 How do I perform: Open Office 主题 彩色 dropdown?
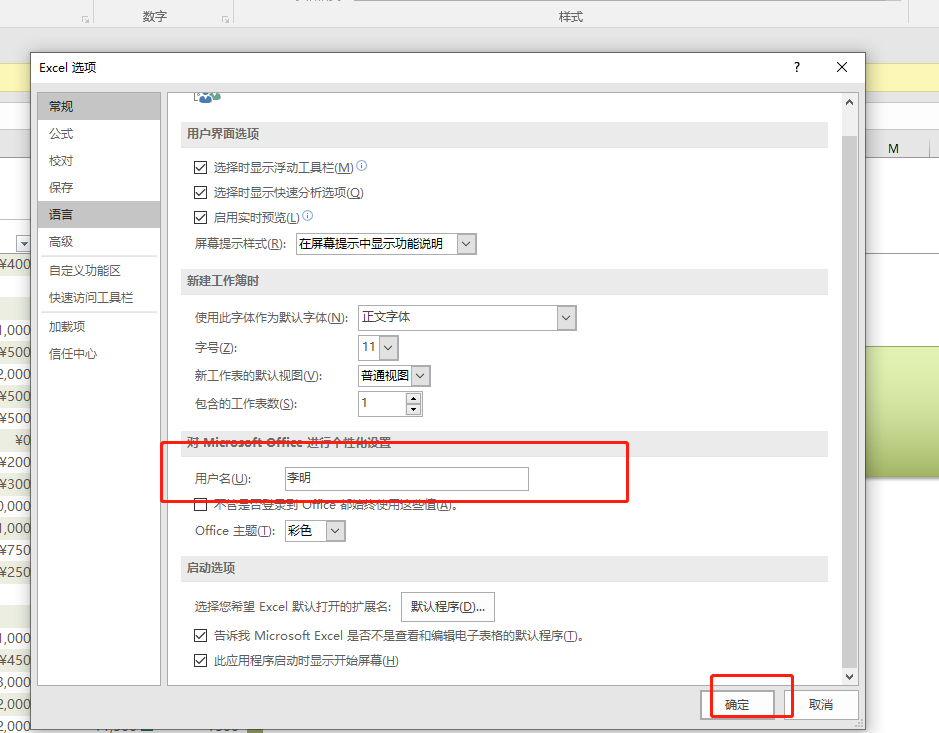click(x=335, y=531)
